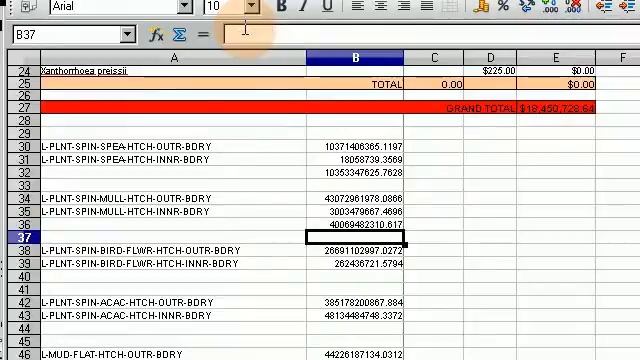Insert a Sum formula

tap(180, 35)
